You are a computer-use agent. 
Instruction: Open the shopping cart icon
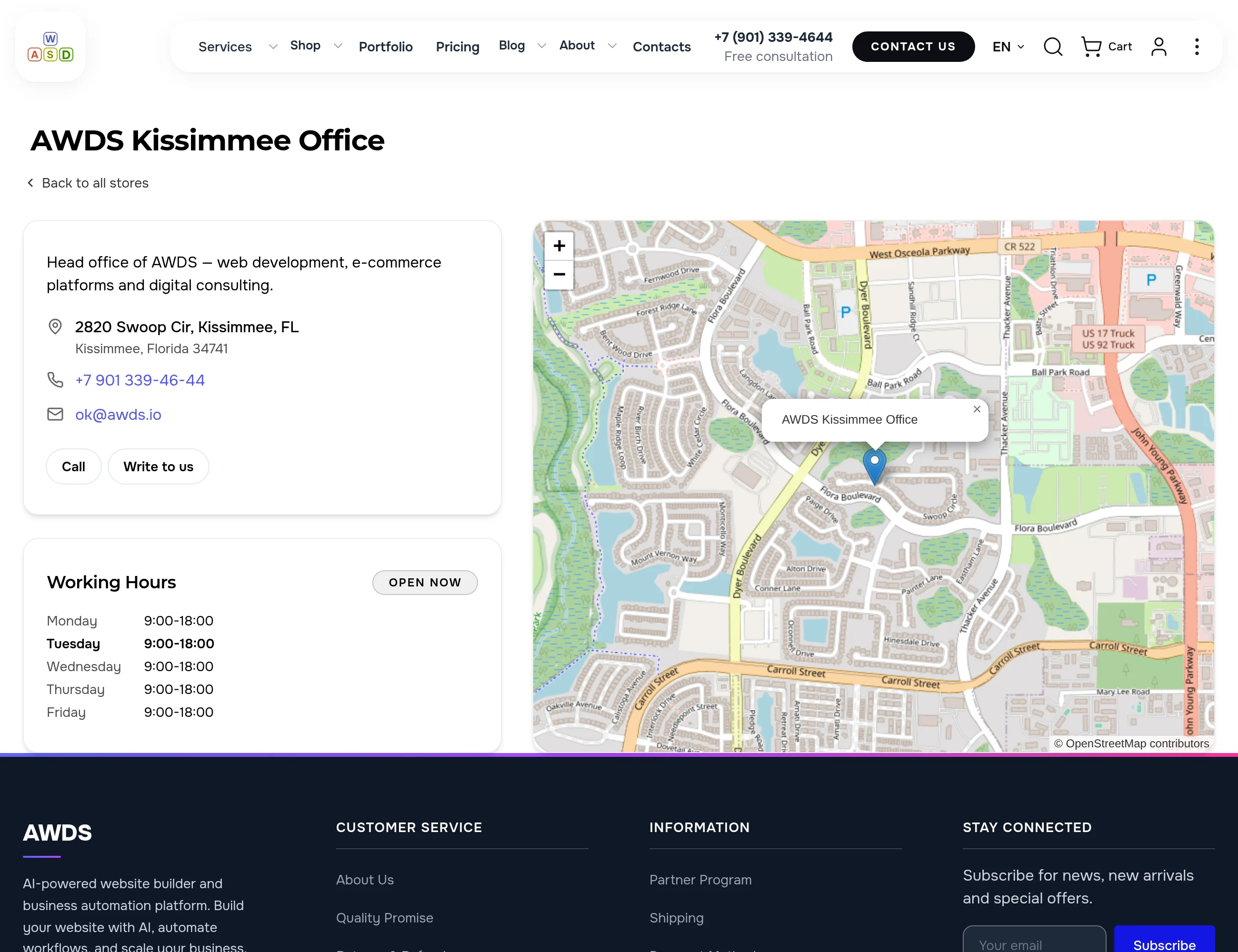point(1091,47)
